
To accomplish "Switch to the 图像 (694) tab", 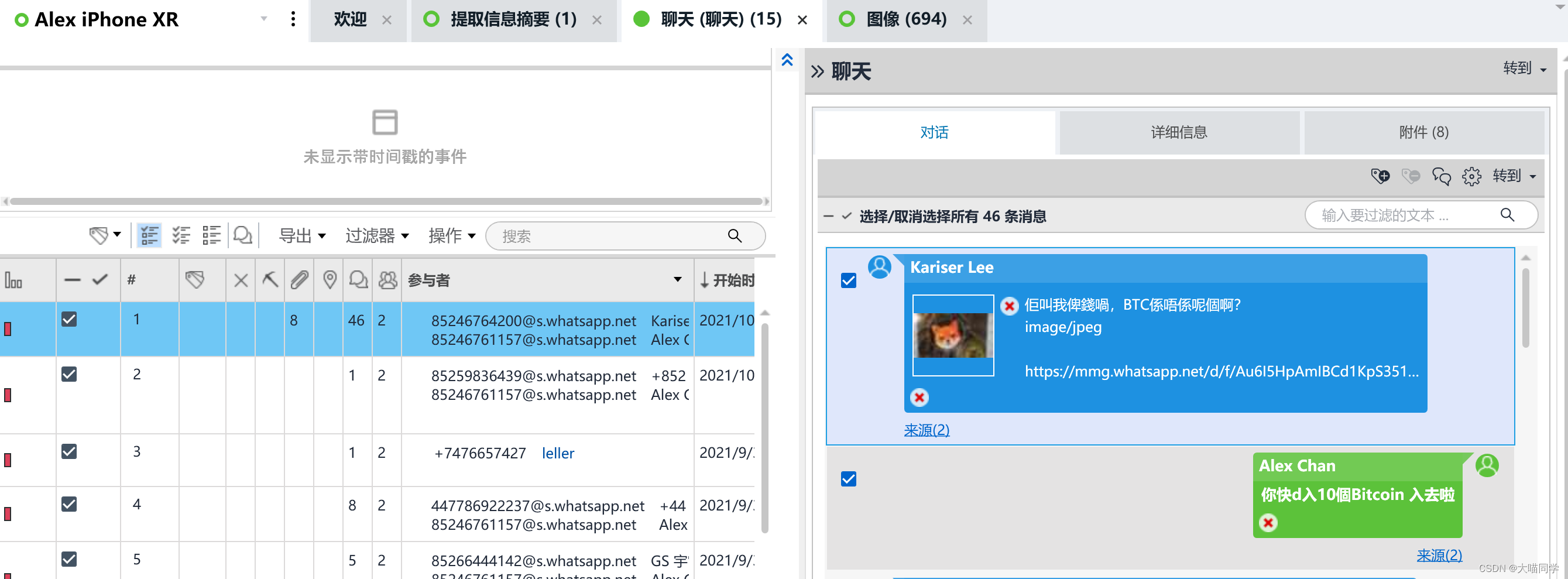I will (907, 19).
